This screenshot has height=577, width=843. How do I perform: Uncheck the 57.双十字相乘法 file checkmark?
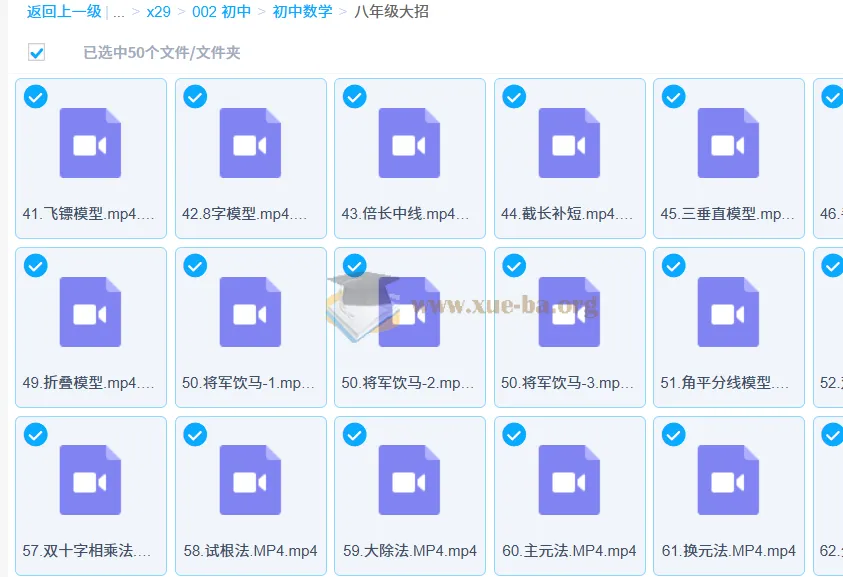tap(36, 434)
